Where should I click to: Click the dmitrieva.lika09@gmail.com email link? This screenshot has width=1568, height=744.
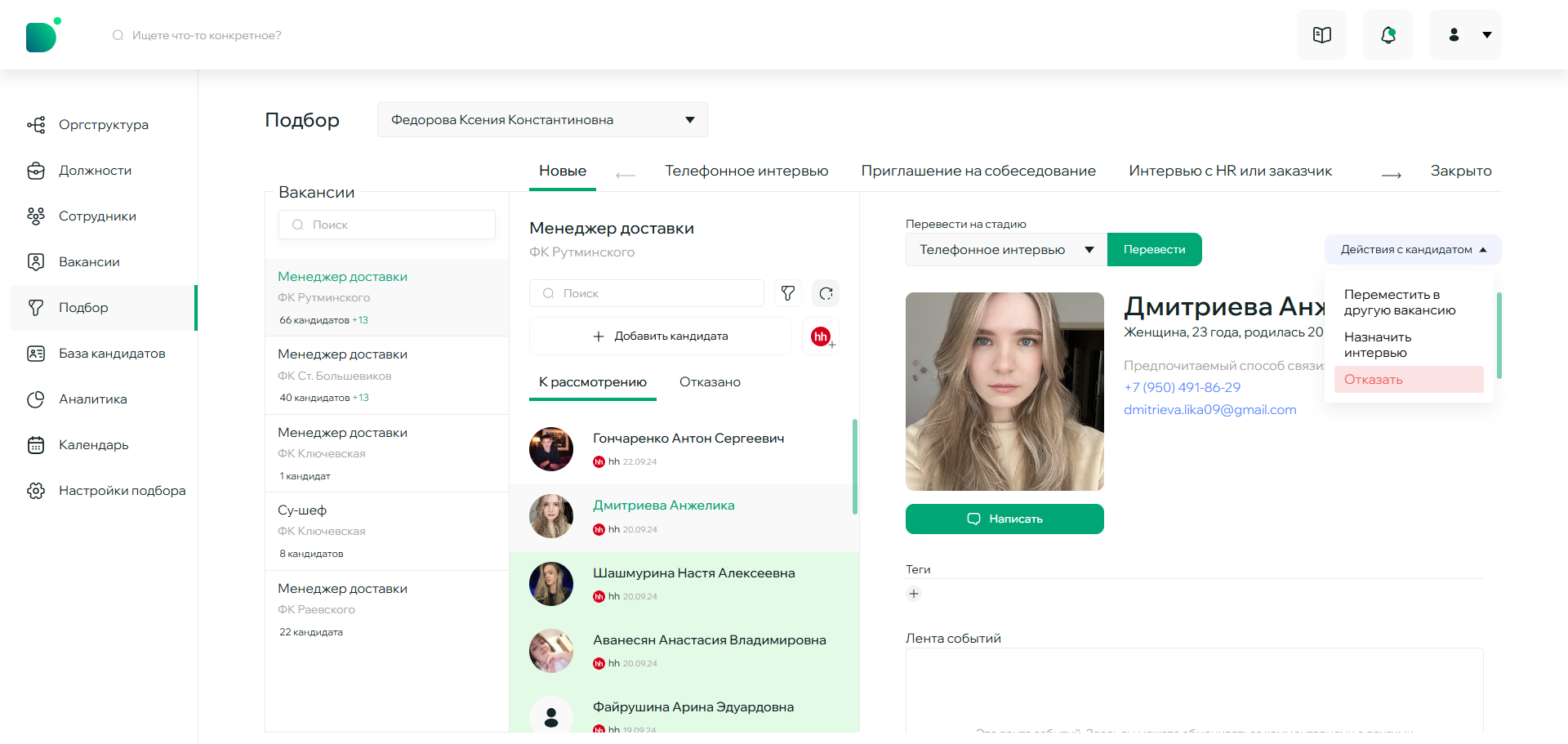tap(1209, 410)
